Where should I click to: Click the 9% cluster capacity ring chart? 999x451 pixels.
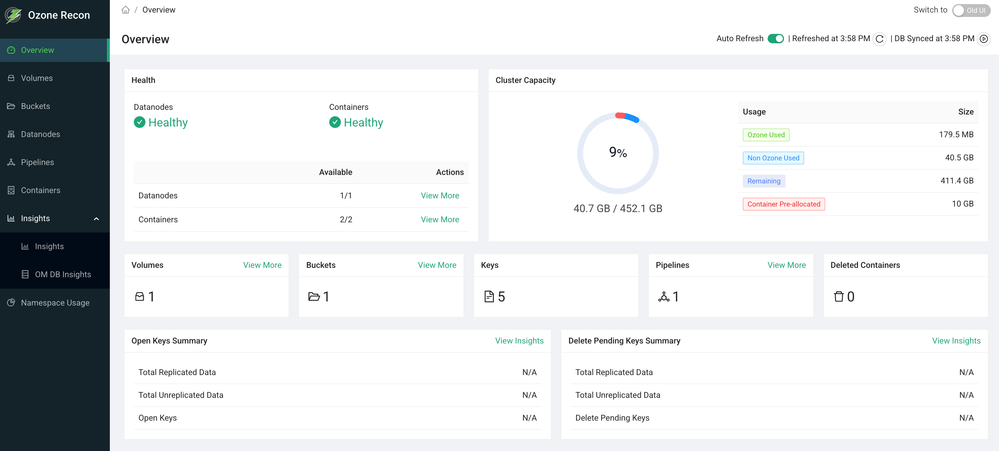(618, 153)
